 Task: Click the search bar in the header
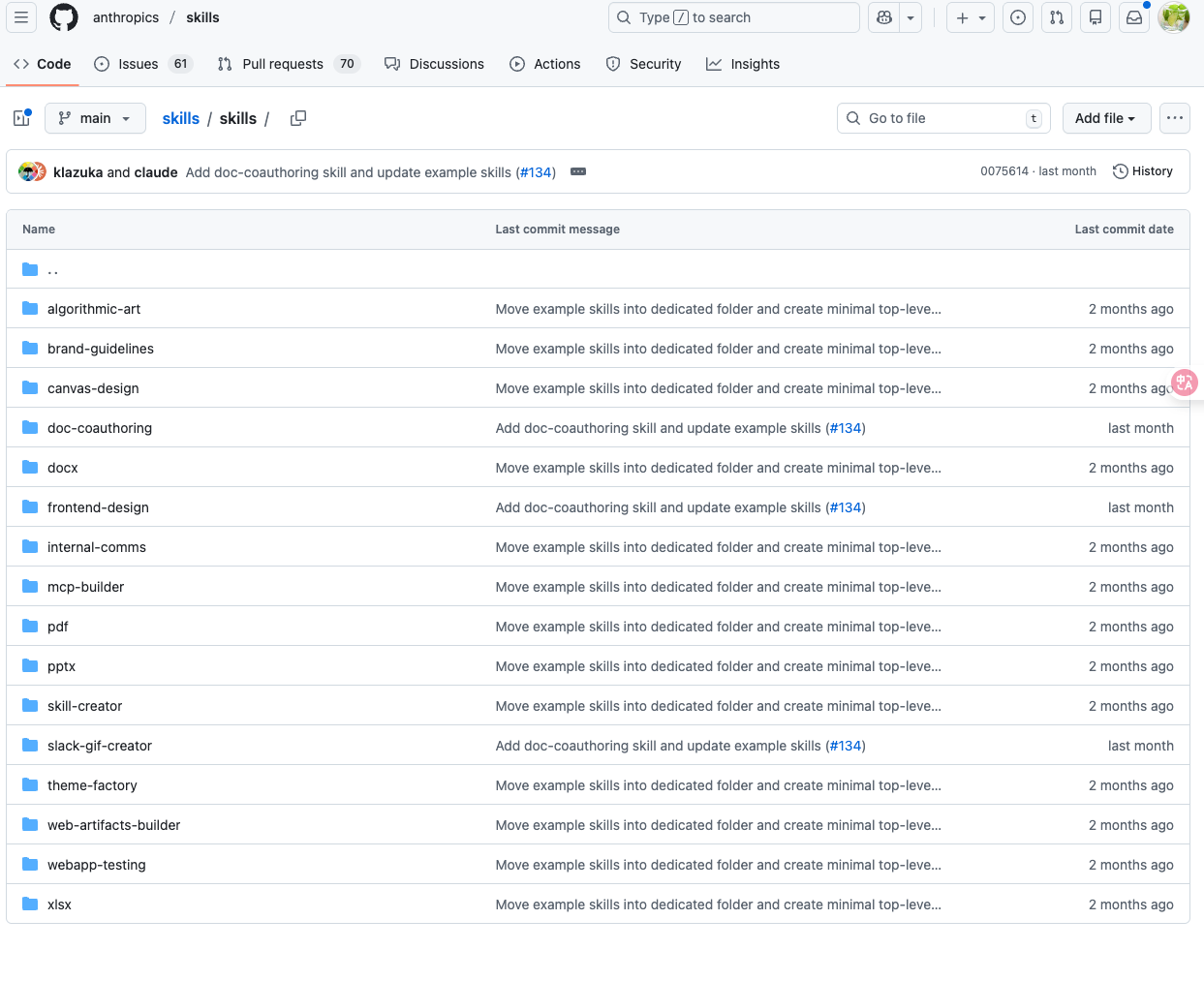point(734,17)
